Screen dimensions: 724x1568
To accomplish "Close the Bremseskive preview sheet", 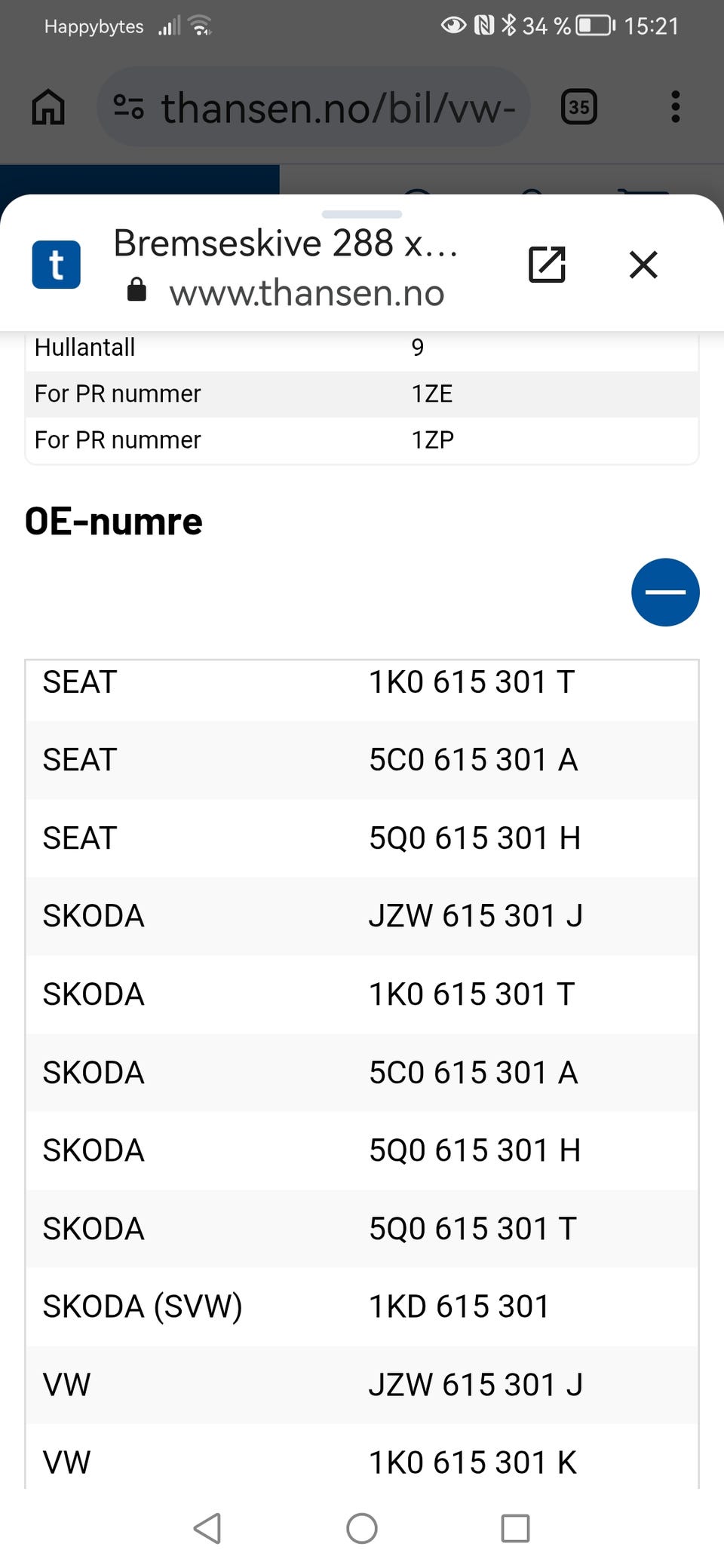I will click(643, 265).
